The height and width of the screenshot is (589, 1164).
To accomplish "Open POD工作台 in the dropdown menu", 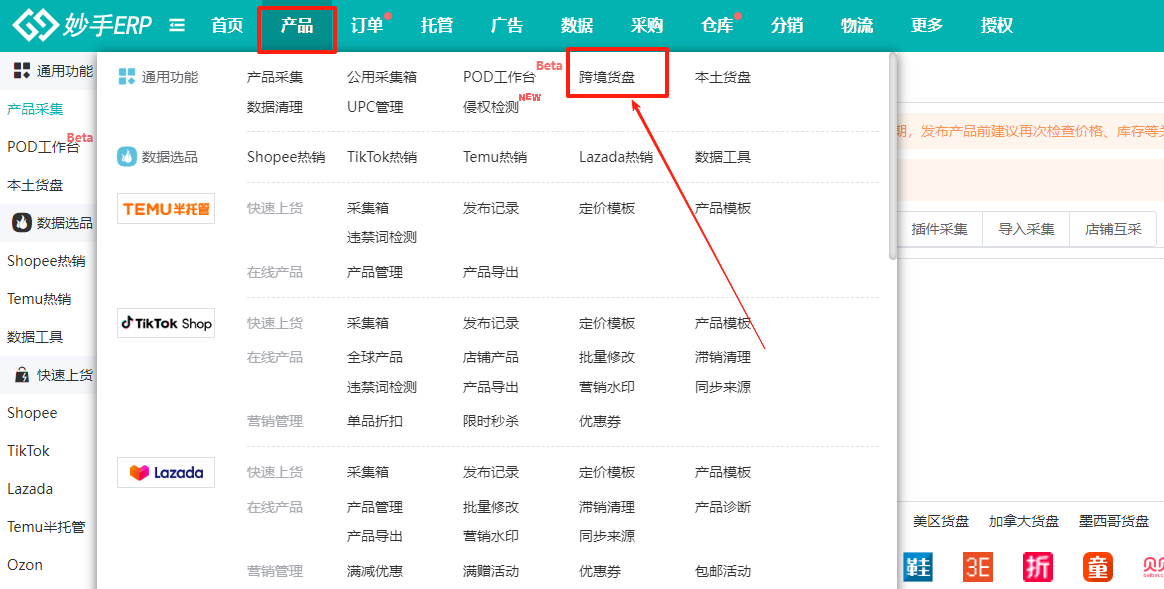I will (499, 77).
